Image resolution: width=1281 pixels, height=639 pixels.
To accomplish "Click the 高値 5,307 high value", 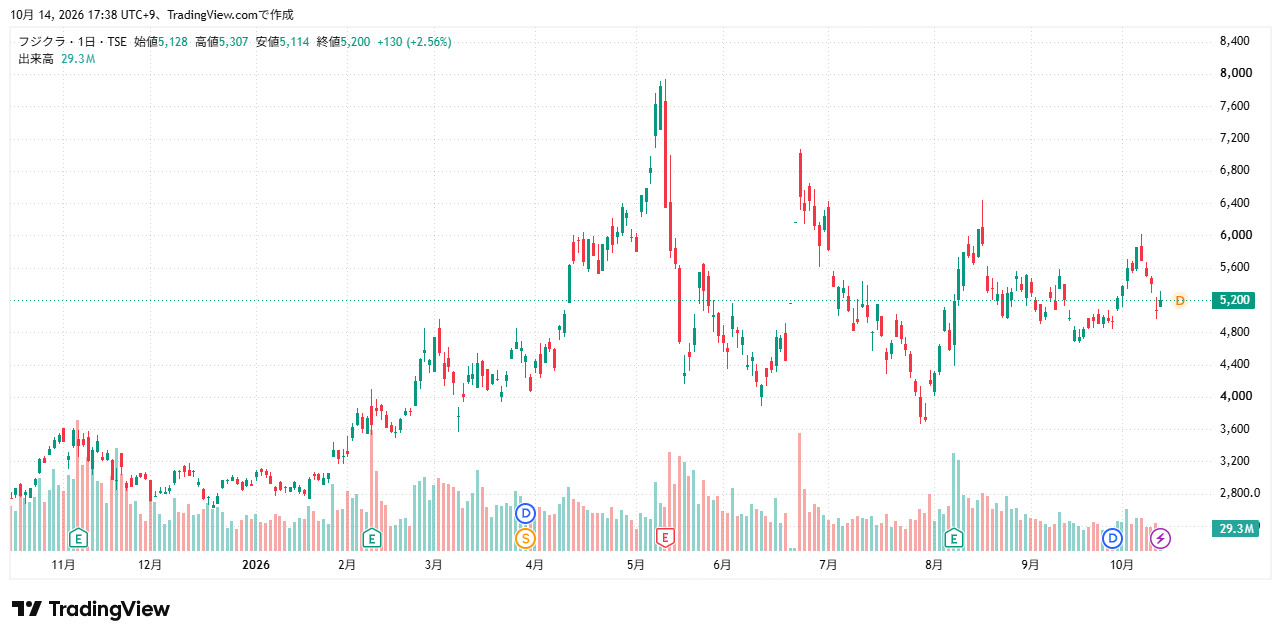I will (222, 42).
